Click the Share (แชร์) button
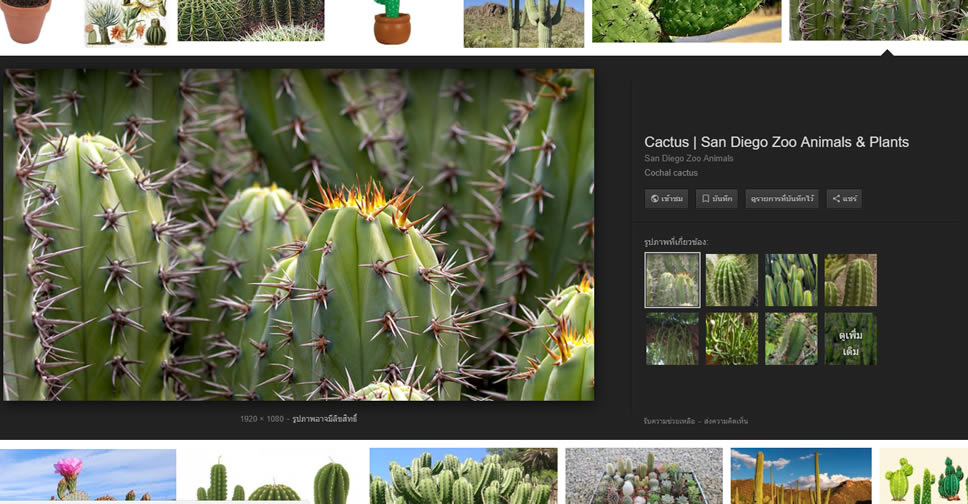 coord(844,199)
